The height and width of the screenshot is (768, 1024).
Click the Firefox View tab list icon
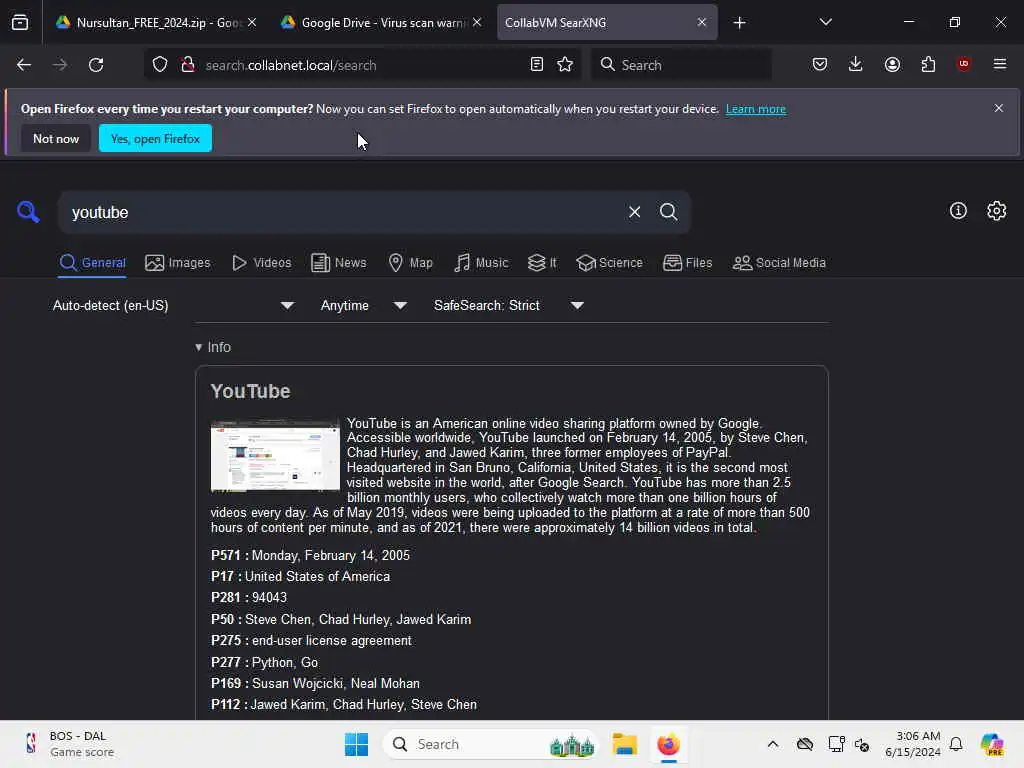click(x=20, y=22)
